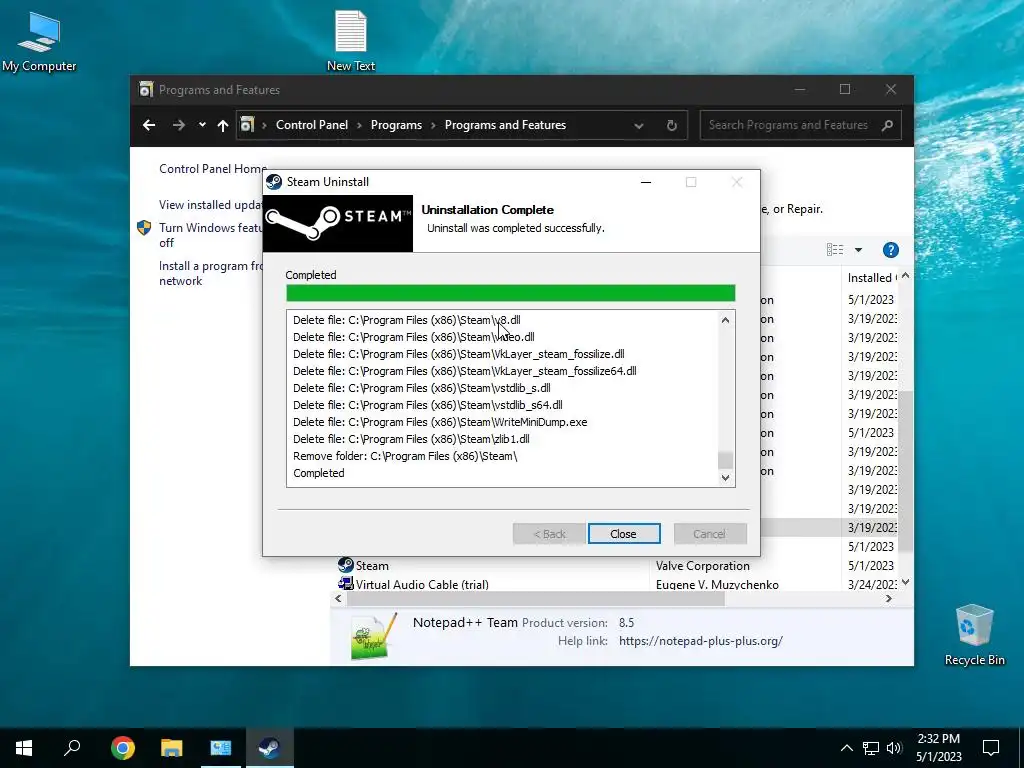This screenshot has width=1024, height=768.
Task: Select the zlib1.dll delete log line
Action: coord(411,439)
